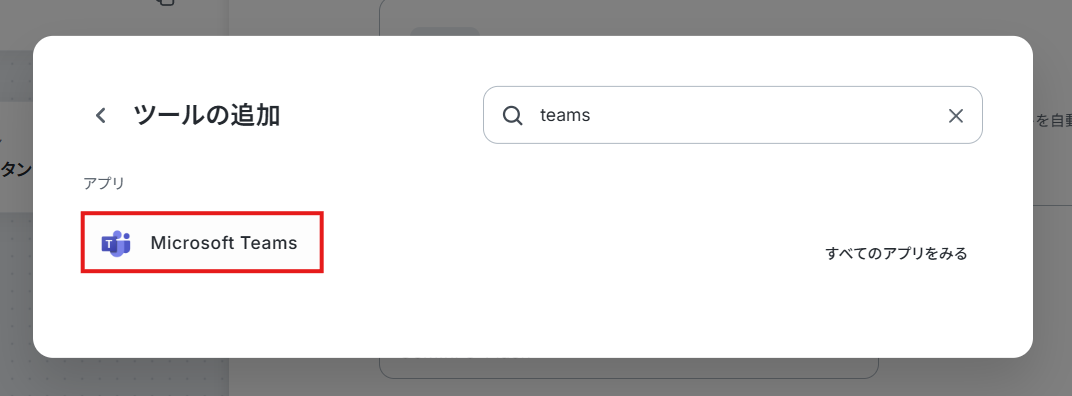The width and height of the screenshot is (1072, 396).
Task: Return to previous tool screen via chevron
Action: (x=100, y=116)
